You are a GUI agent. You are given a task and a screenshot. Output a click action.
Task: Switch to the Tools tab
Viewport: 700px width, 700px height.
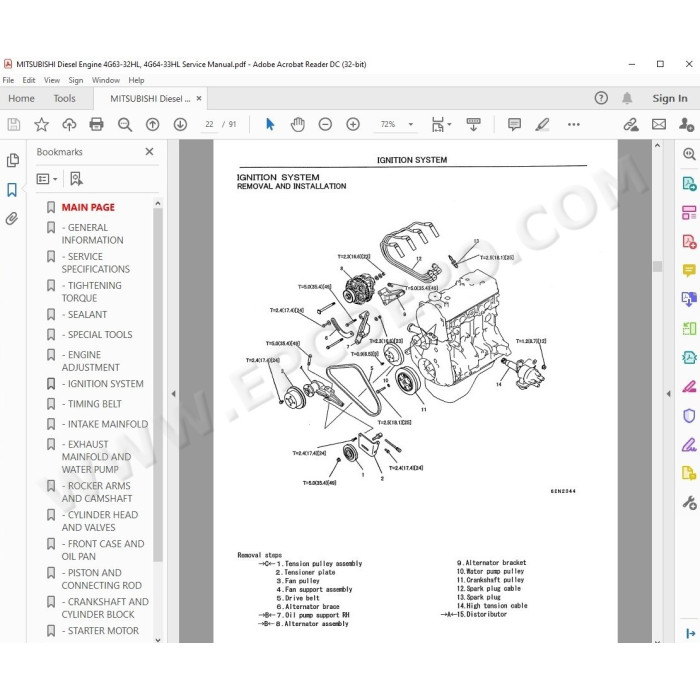pos(65,99)
